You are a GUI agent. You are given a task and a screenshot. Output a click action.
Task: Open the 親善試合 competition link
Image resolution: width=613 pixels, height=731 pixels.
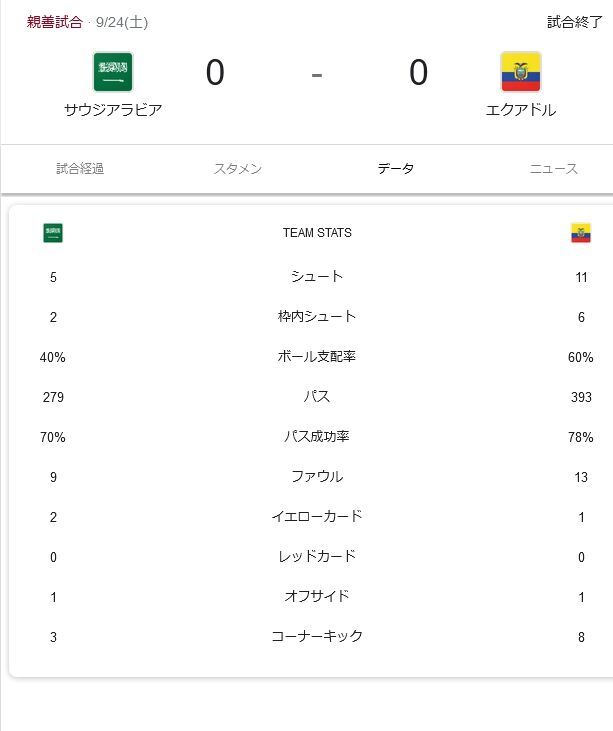55,21
